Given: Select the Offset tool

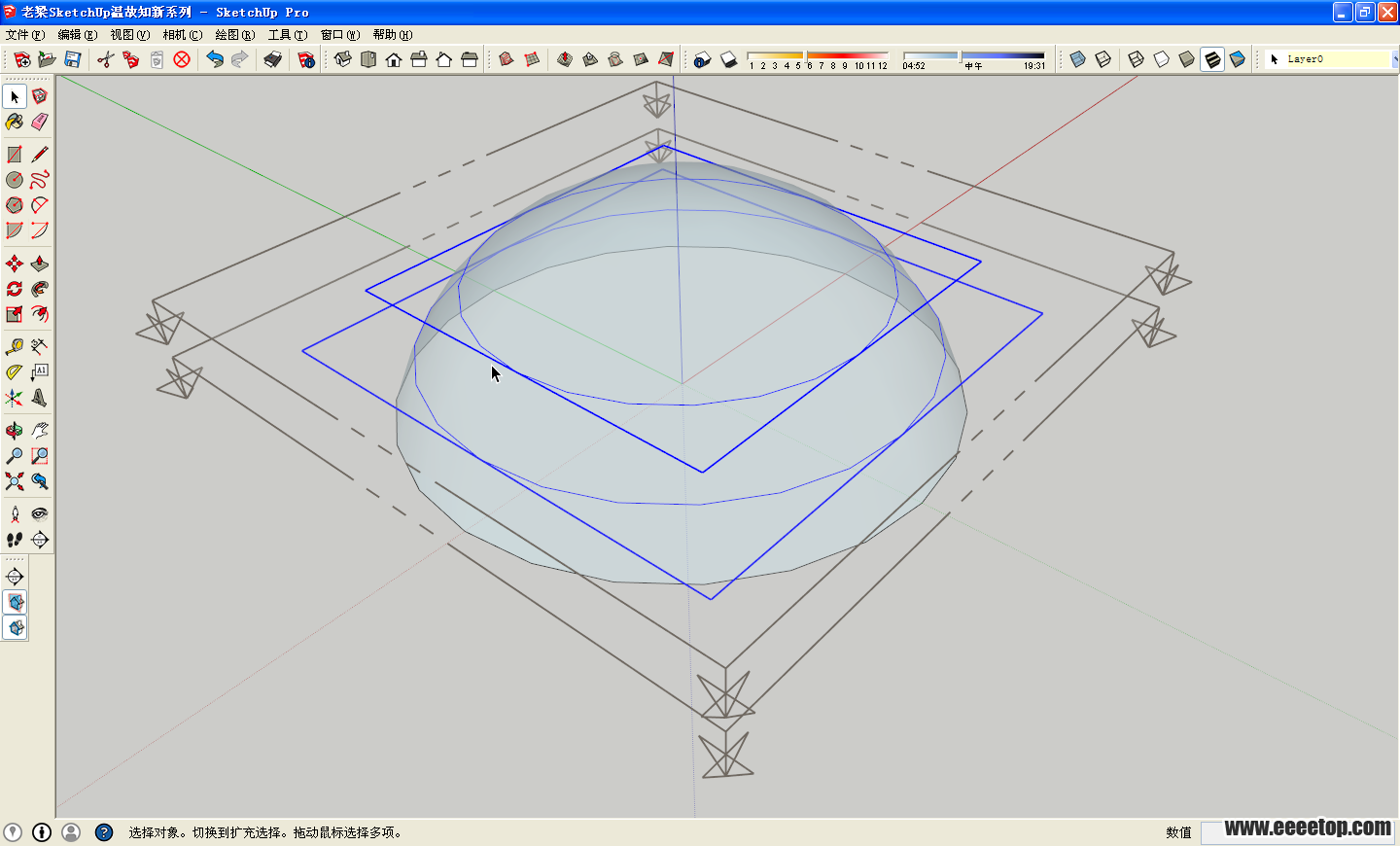Looking at the screenshot, I should (x=40, y=314).
